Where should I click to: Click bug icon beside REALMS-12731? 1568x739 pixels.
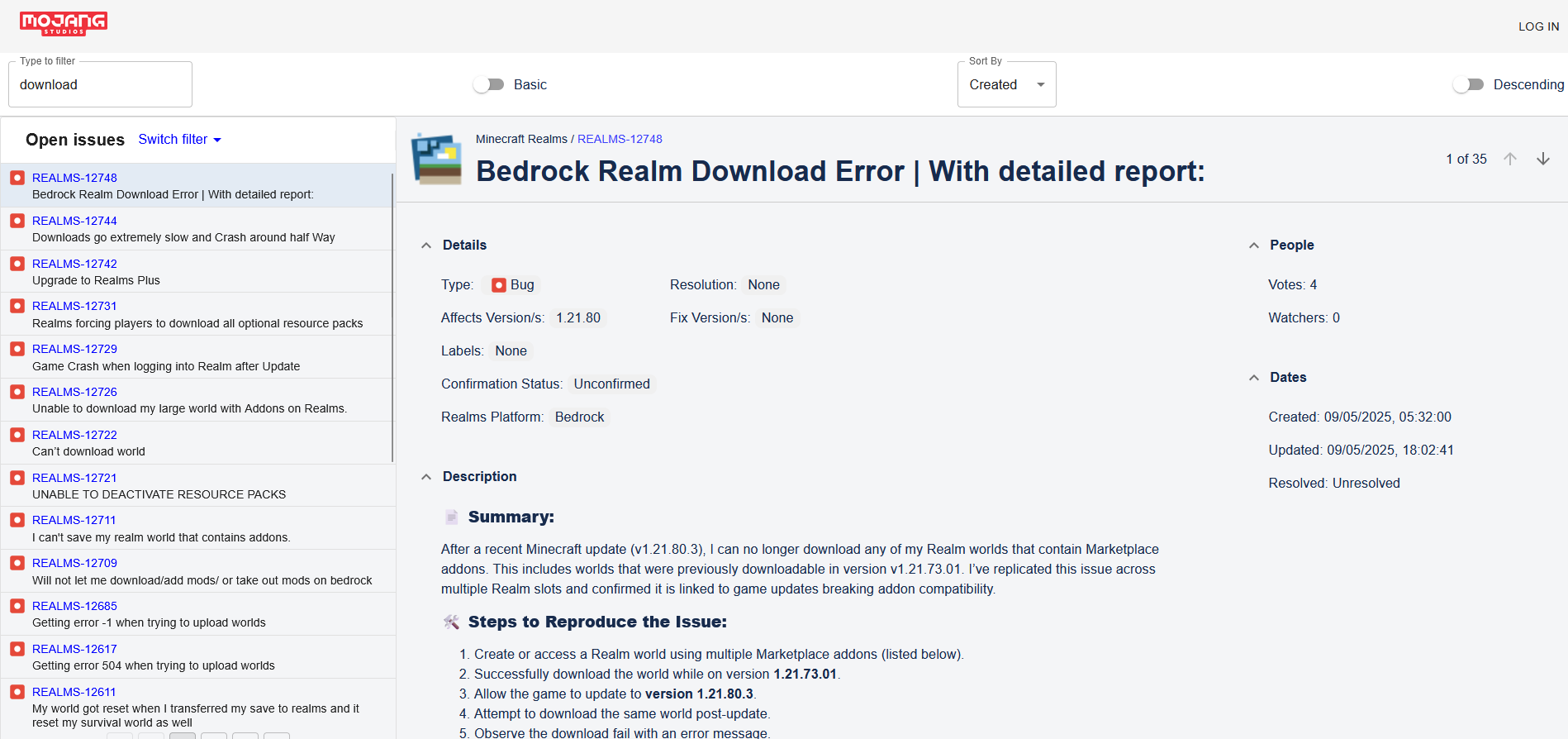coord(17,306)
